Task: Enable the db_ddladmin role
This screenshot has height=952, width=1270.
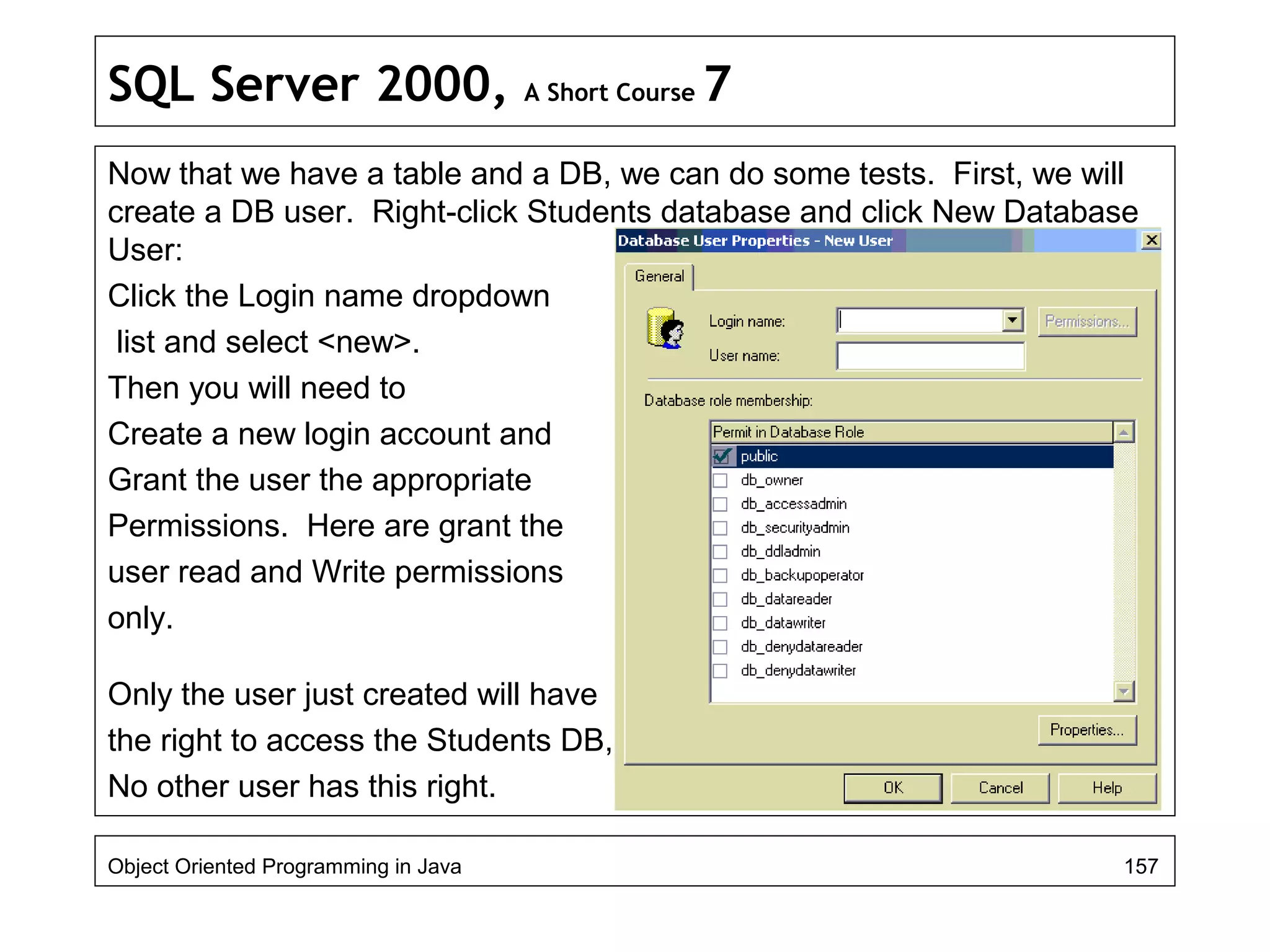Action: 720,552
